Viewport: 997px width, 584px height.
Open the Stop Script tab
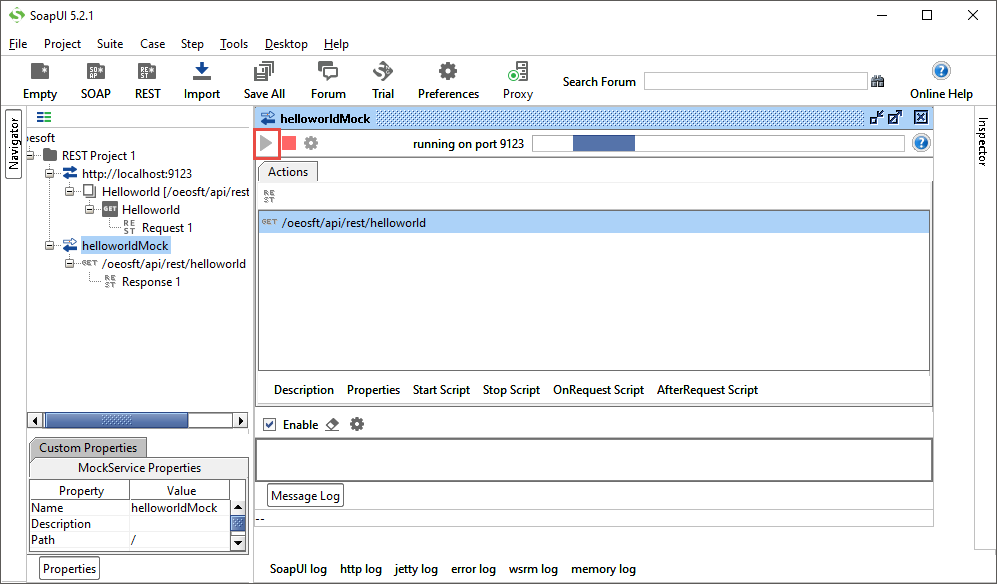[x=511, y=390]
